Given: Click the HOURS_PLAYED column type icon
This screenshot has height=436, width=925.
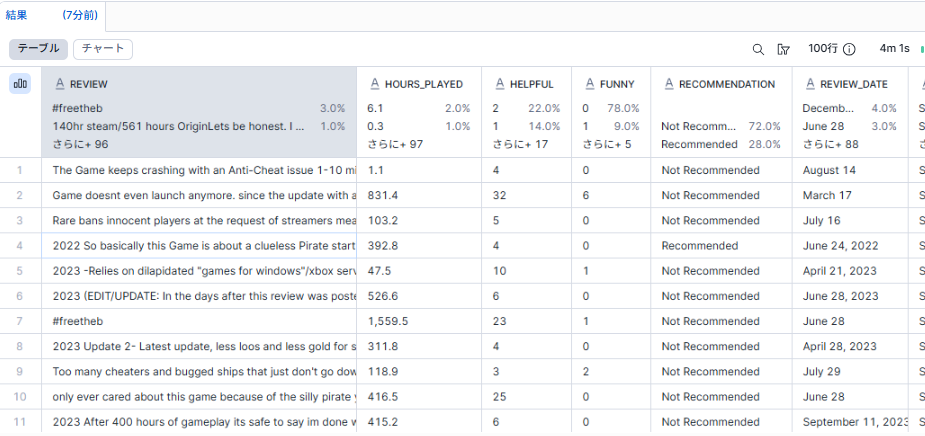Looking at the screenshot, I should point(374,85).
